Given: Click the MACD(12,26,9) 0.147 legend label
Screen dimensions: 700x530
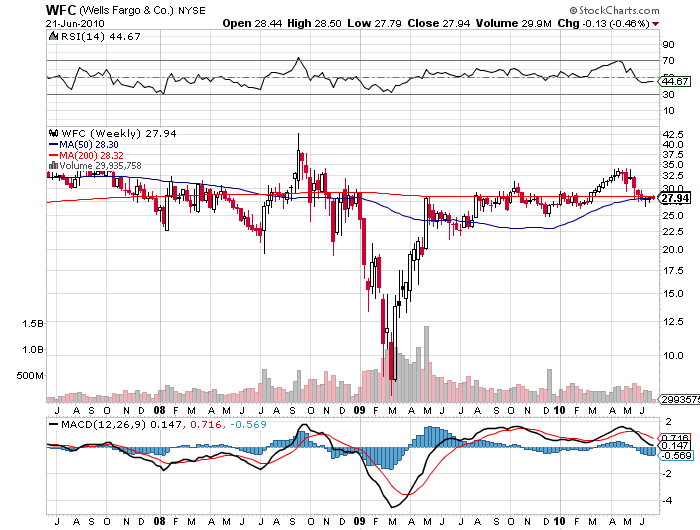Looking at the screenshot, I should click(x=121, y=424).
